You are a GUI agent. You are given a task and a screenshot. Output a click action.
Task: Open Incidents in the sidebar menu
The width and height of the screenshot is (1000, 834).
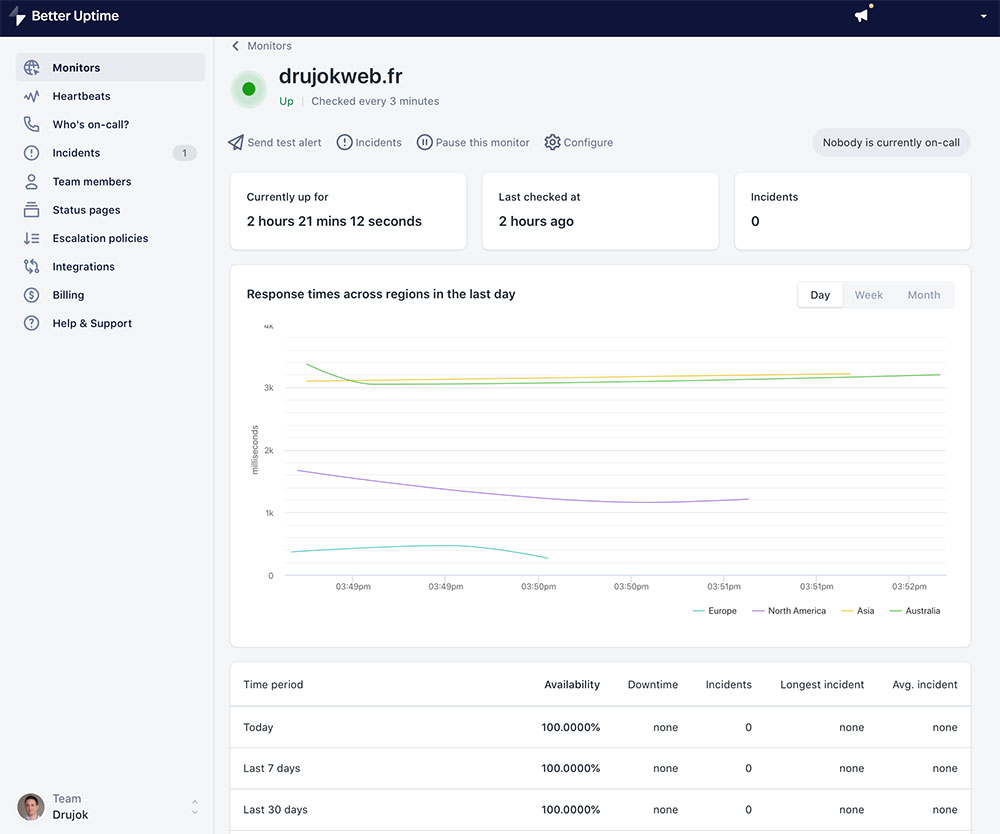point(110,153)
